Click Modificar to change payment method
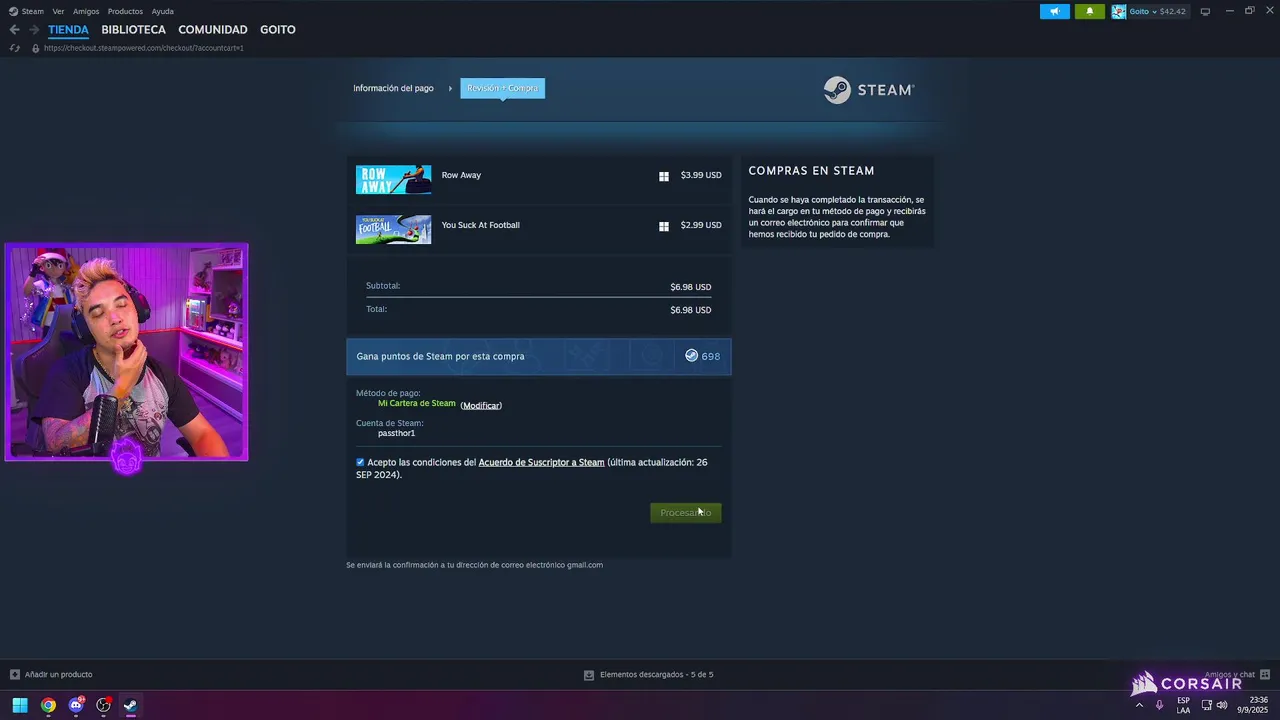This screenshot has height=720, width=1280. point(481,405)
